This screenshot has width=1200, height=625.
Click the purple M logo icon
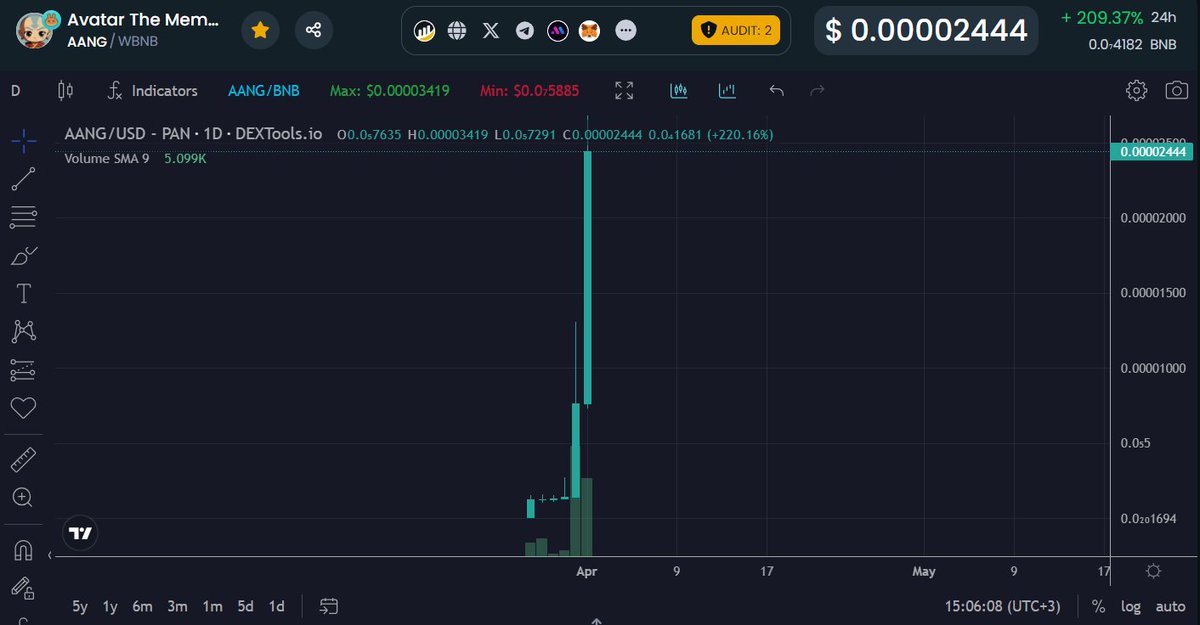[558, 31]
